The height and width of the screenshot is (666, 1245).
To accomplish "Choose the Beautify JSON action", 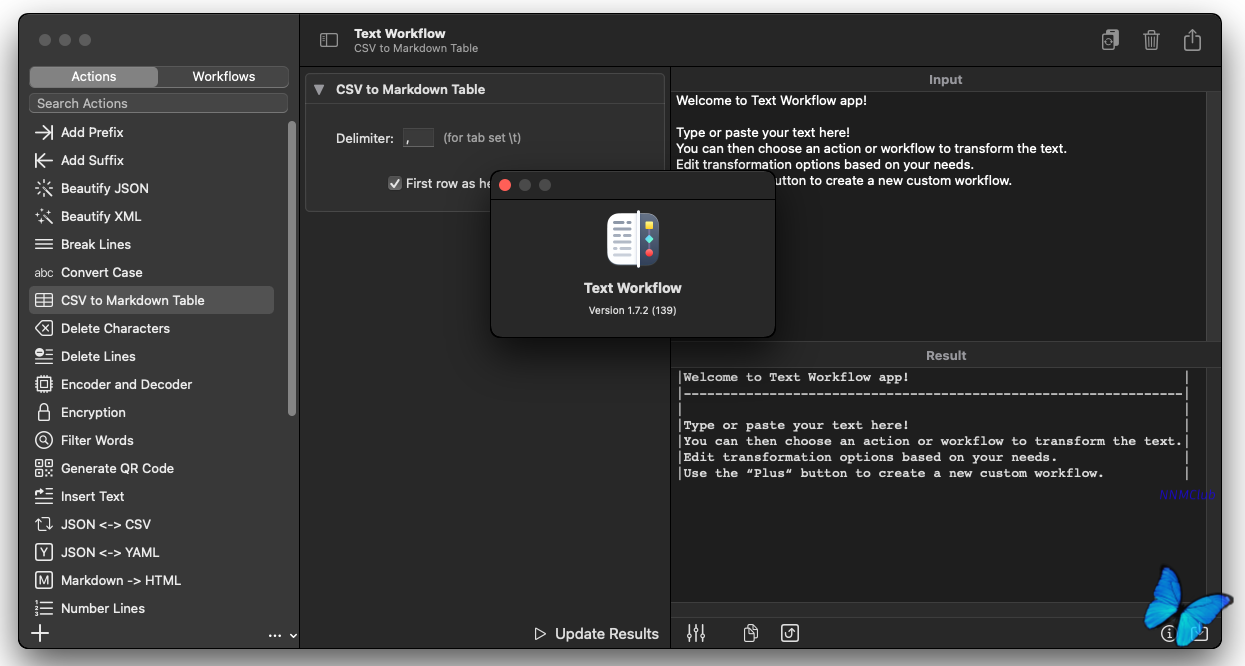I will point(151,188).
